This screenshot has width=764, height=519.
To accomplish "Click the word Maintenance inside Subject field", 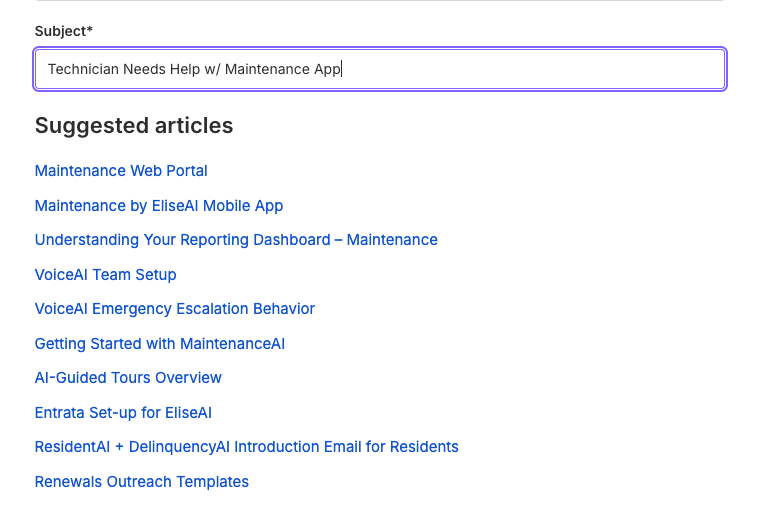I will [267, 69].
